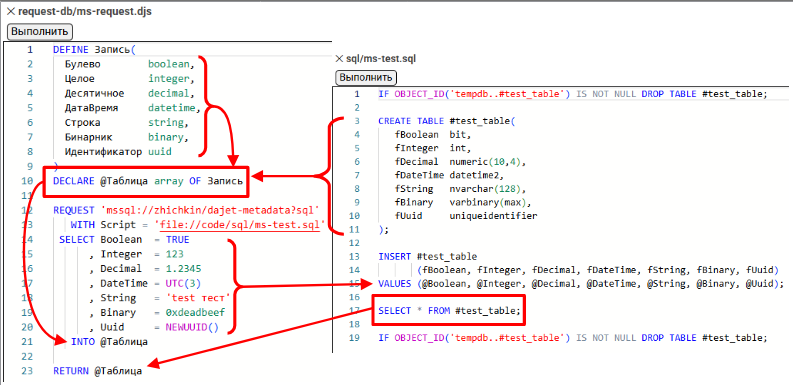This screenshot has width=793, height=385.
Task: Click the 'Булево boolean' field line
Action: (x=129, y=64)
